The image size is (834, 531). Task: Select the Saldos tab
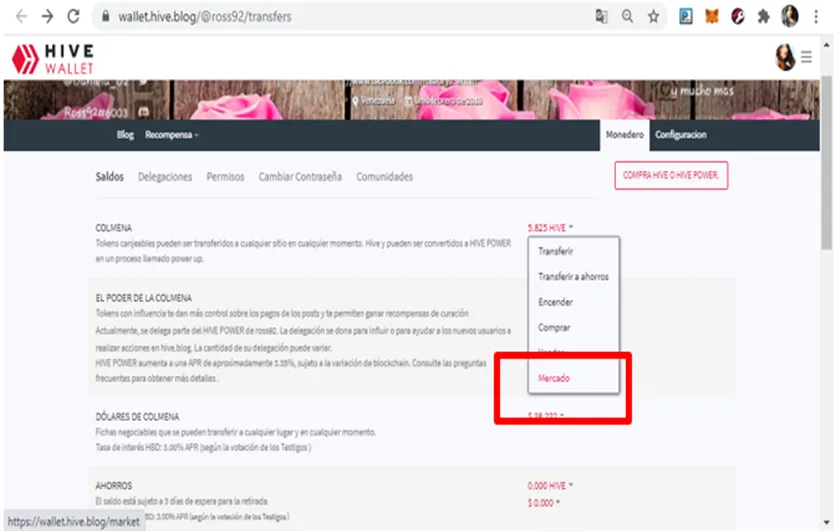(x=110, y=177)
